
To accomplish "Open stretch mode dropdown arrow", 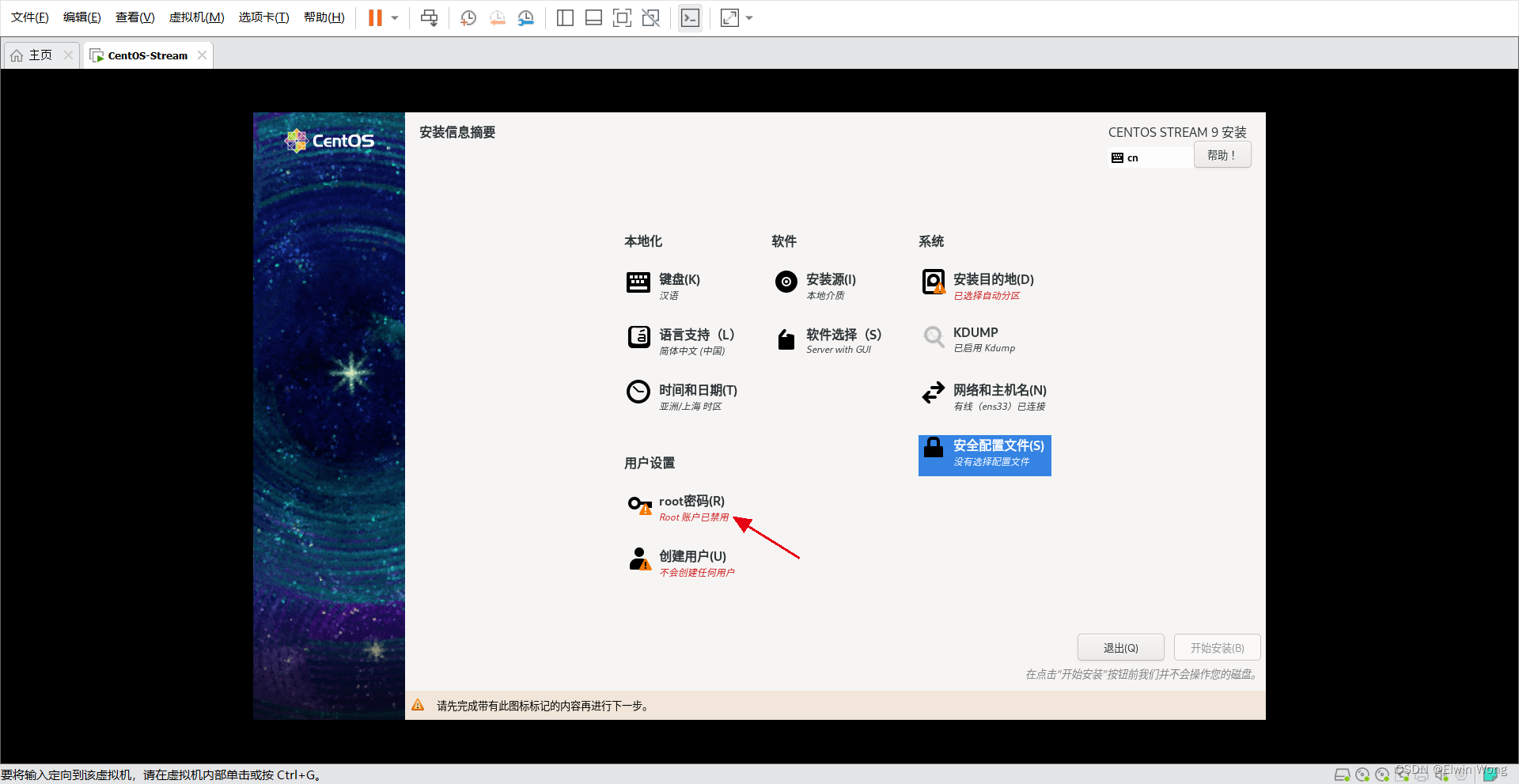I will point(749,17).
